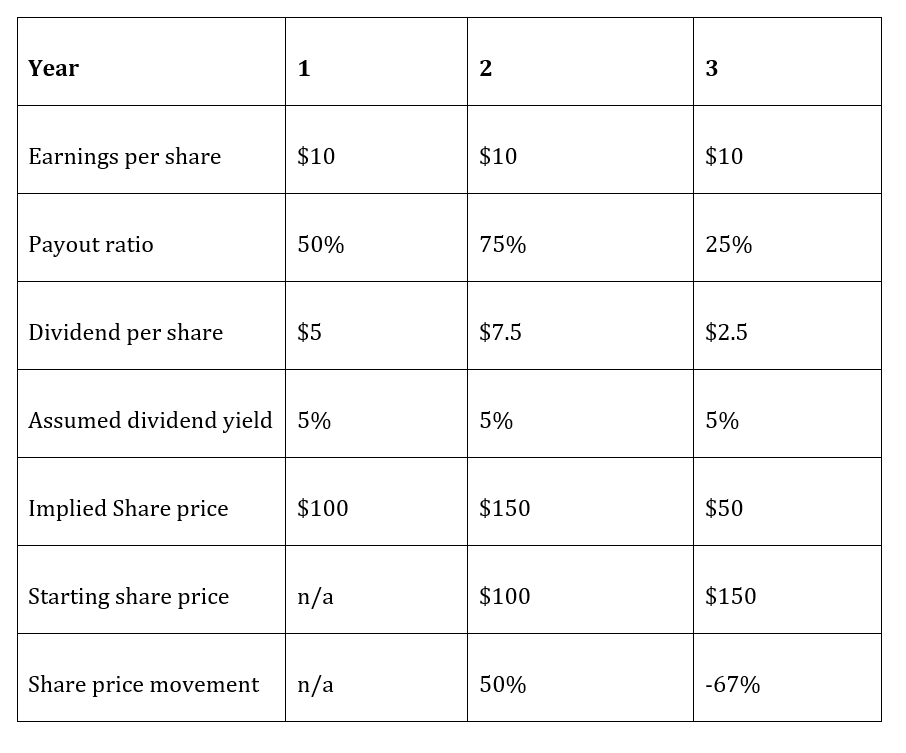
Task: Click Year 3 starting share price $150
Action: [730, 597]
